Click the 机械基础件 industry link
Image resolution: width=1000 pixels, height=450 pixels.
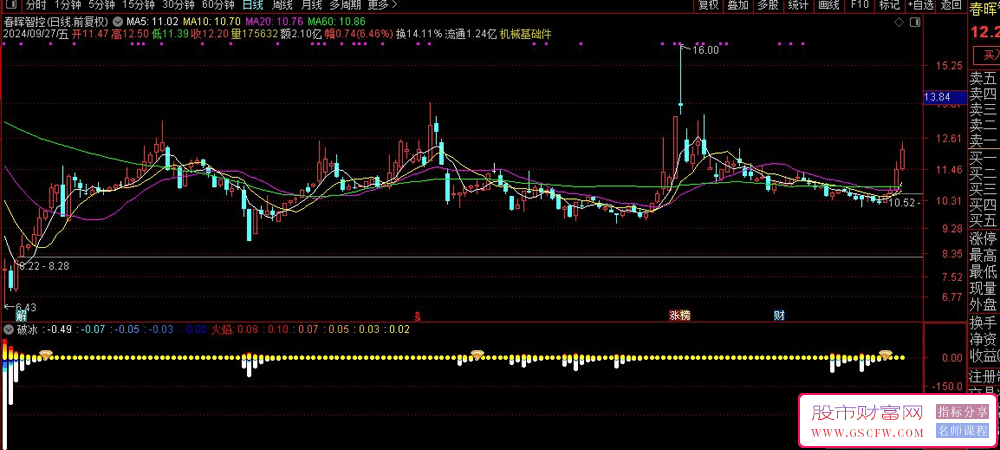click(x=526, y=34)
